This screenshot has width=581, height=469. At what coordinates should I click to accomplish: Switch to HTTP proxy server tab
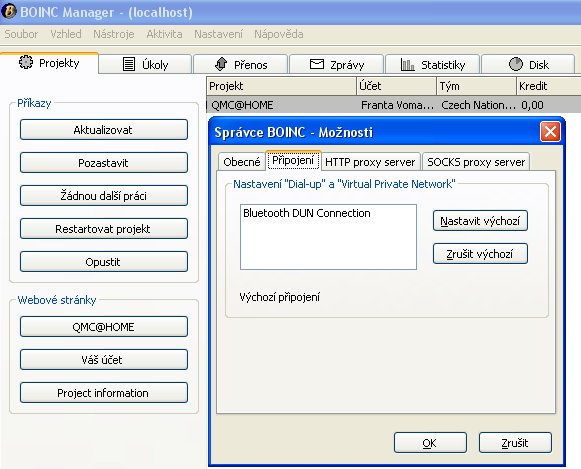pos(370,162)
